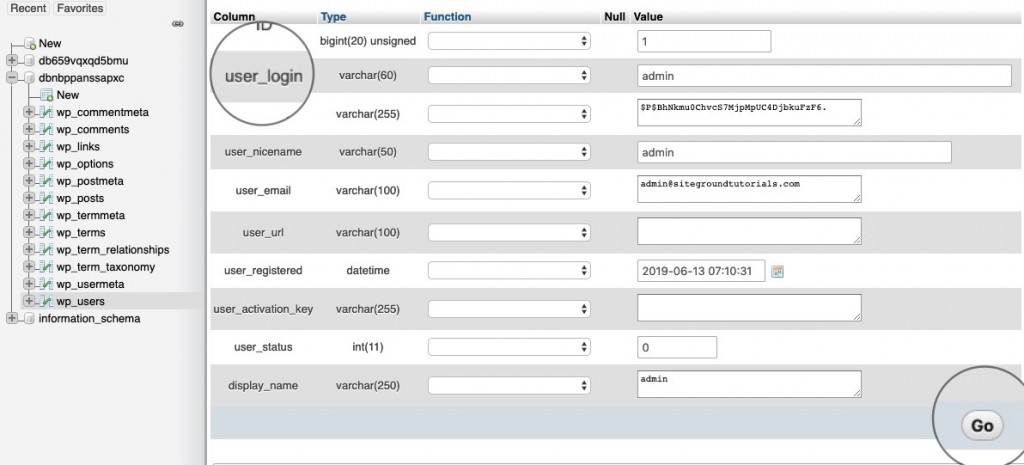Click the wp_commentmeta table icon

point(46,112)
